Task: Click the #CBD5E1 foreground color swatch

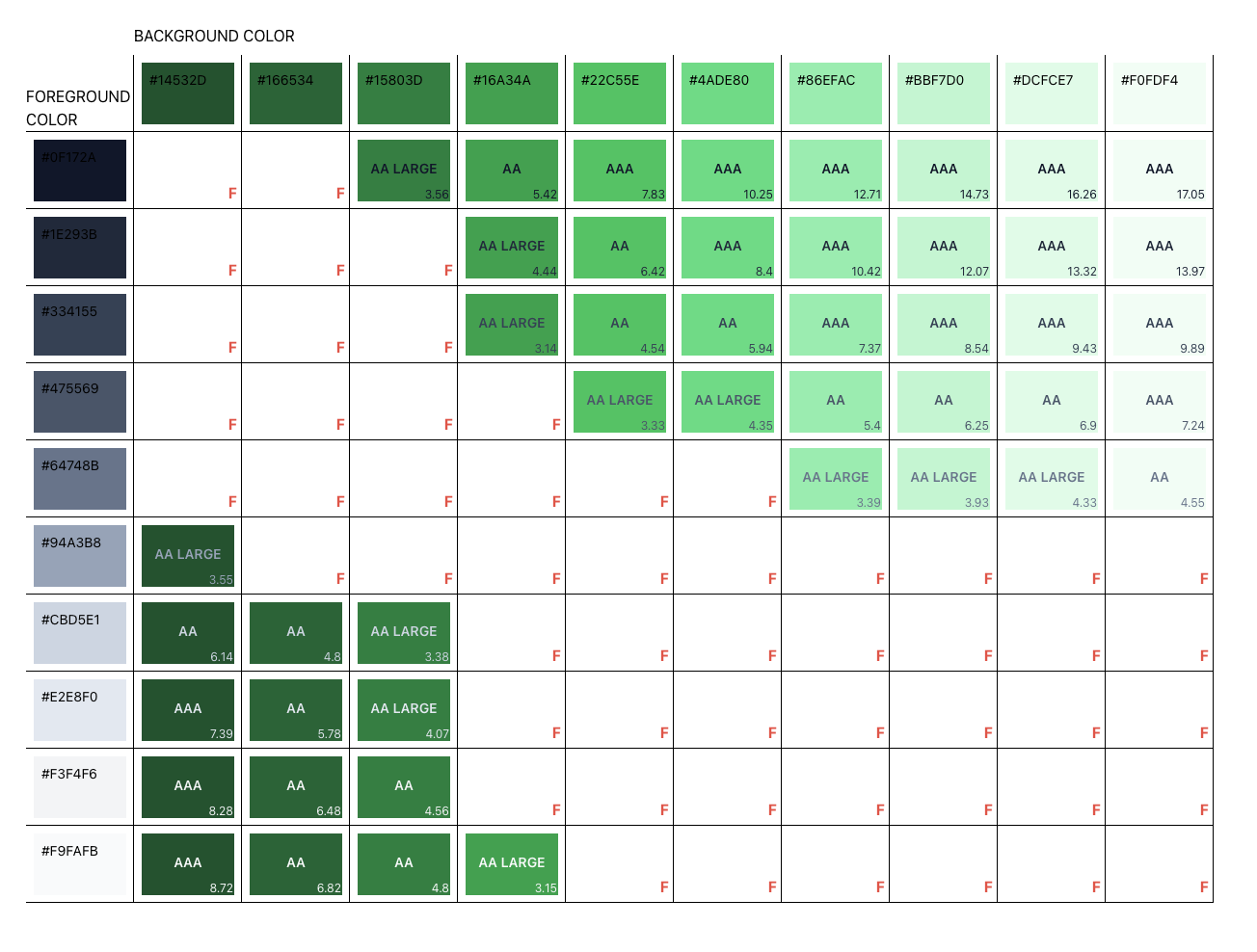Action: tap(80, 633)
